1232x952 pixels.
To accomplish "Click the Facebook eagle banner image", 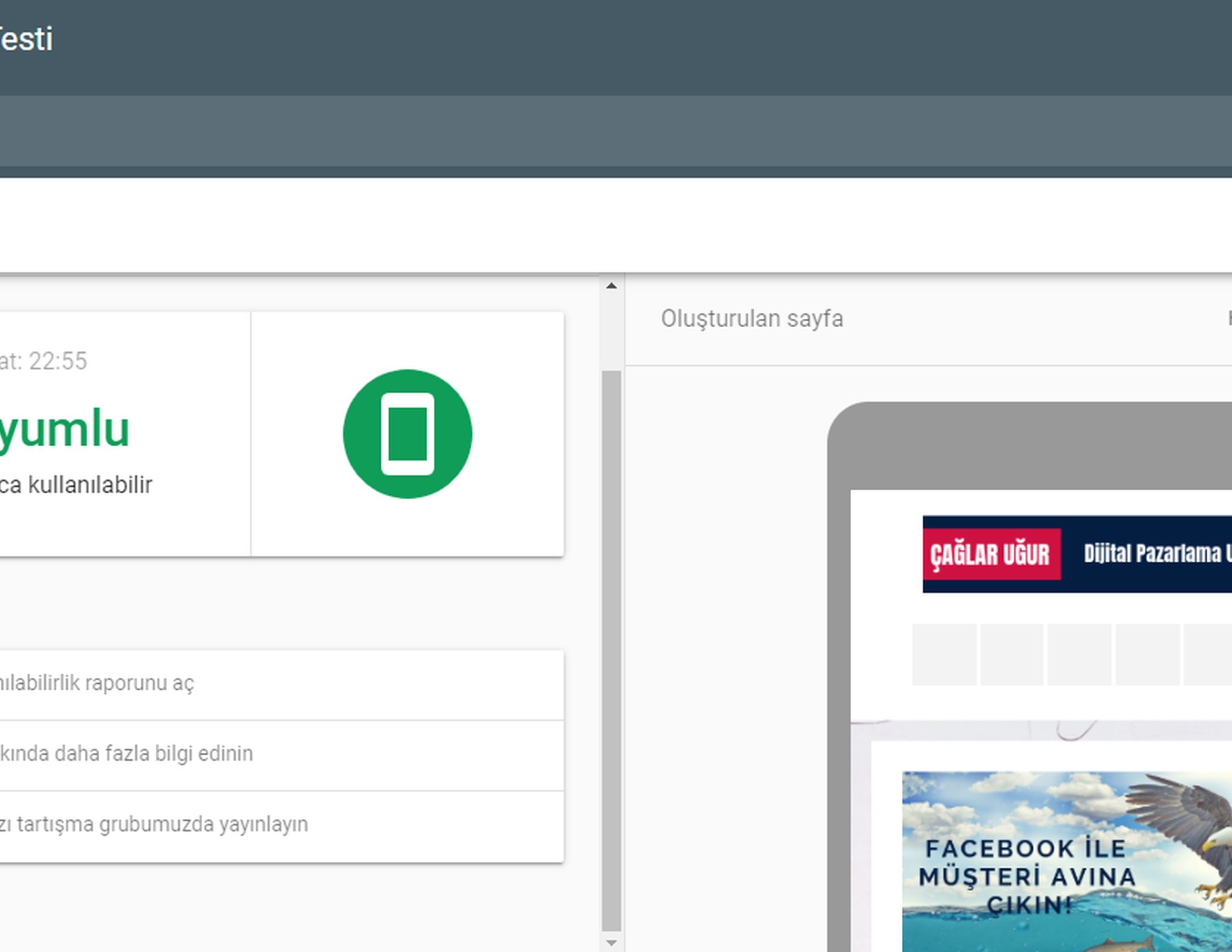I will tap(1067, 861).
